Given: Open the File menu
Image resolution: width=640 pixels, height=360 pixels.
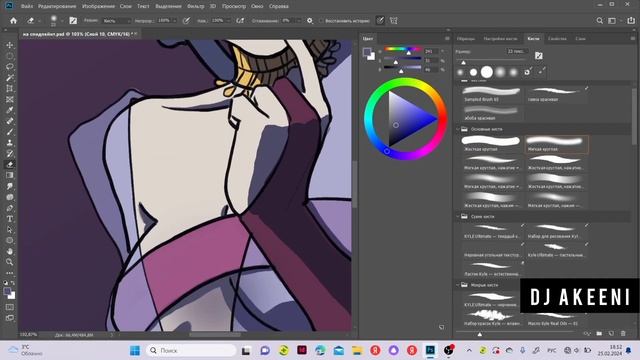Looking at the screenshot, I should (x=27, y=6).
